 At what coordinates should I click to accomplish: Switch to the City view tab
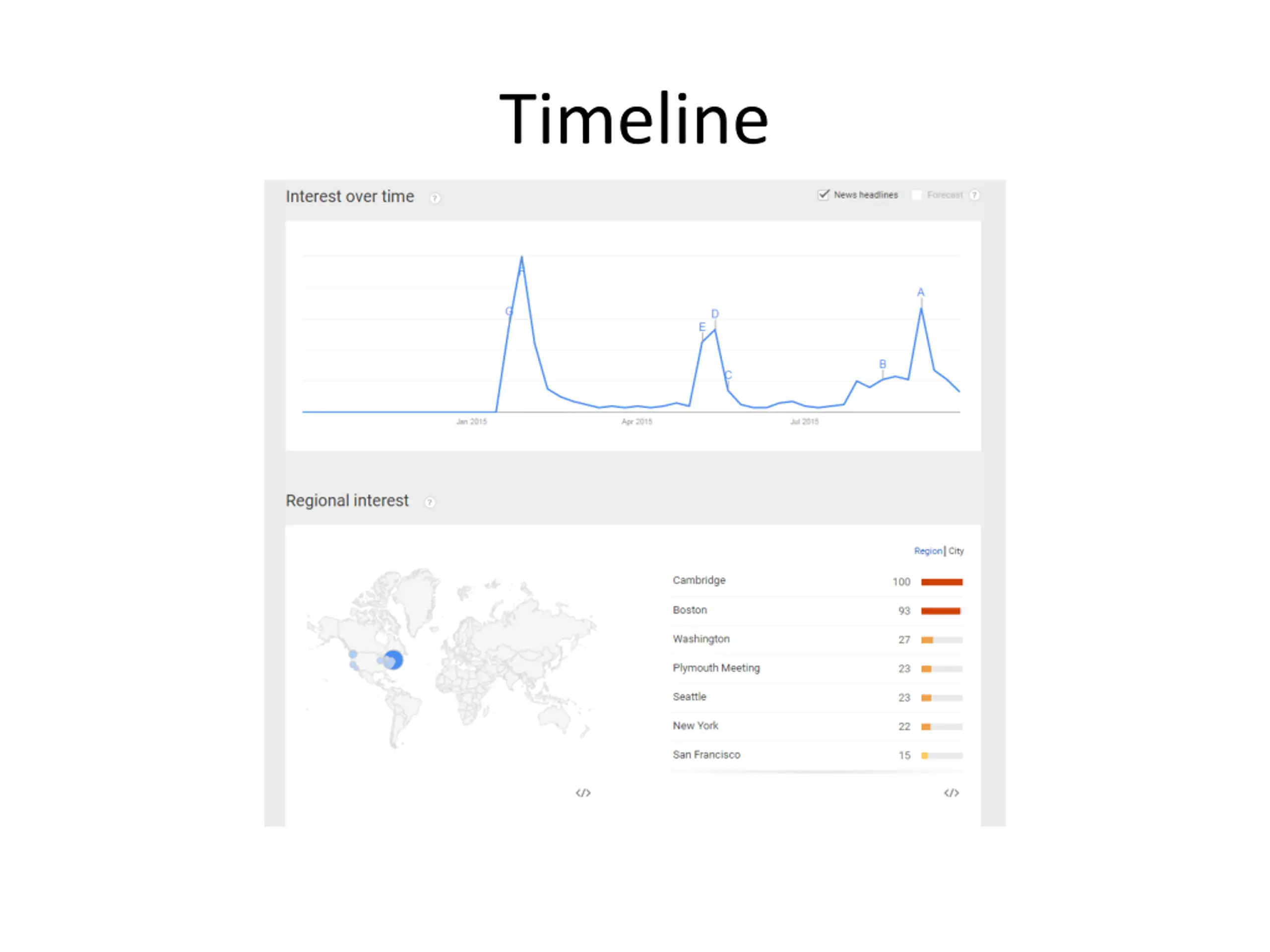(955, 551)
